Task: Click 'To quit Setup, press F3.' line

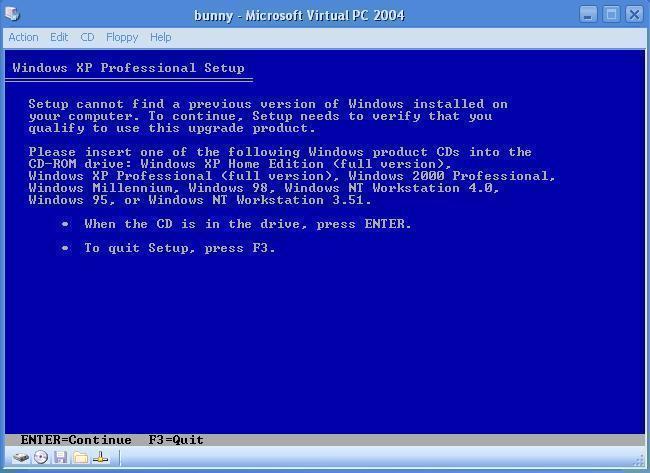Action: [x=180, y=248]
